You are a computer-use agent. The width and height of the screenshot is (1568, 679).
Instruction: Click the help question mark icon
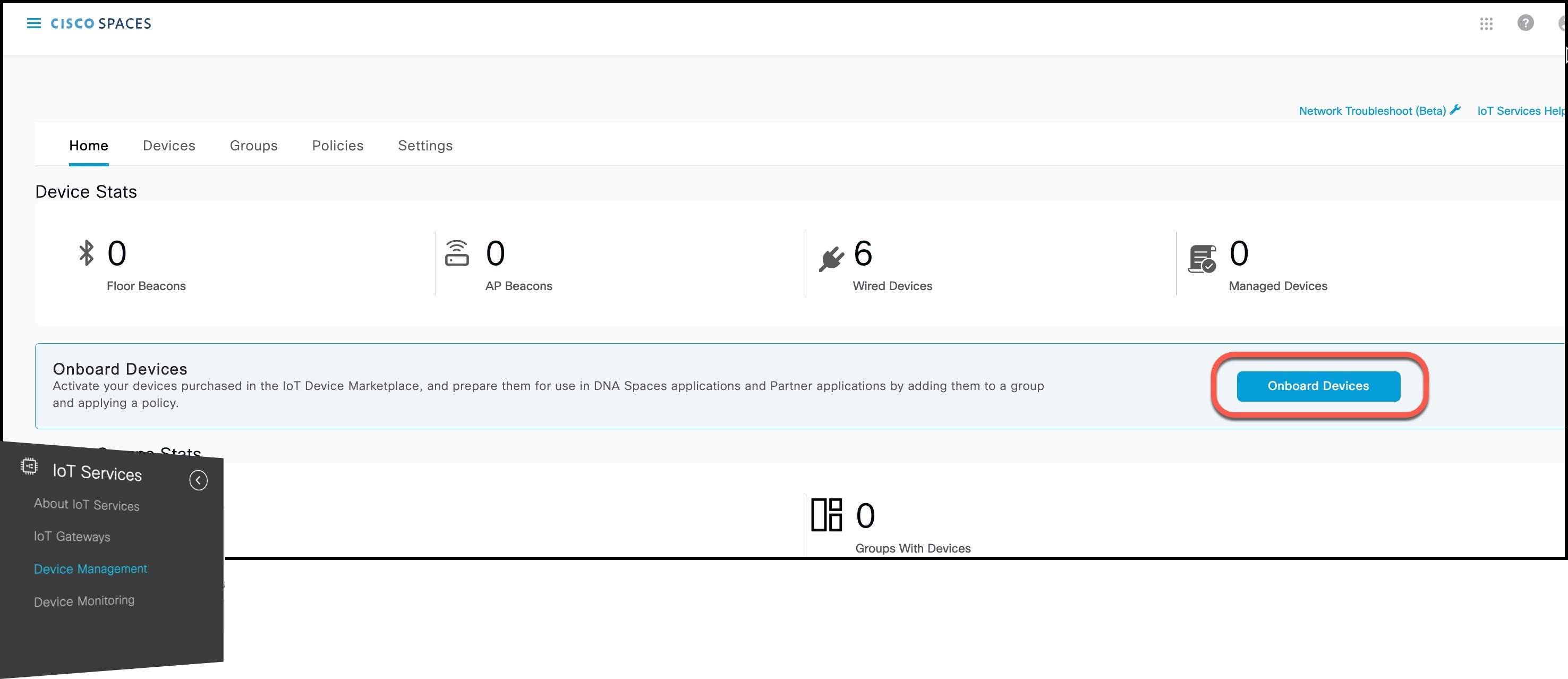pos(1526,24)
